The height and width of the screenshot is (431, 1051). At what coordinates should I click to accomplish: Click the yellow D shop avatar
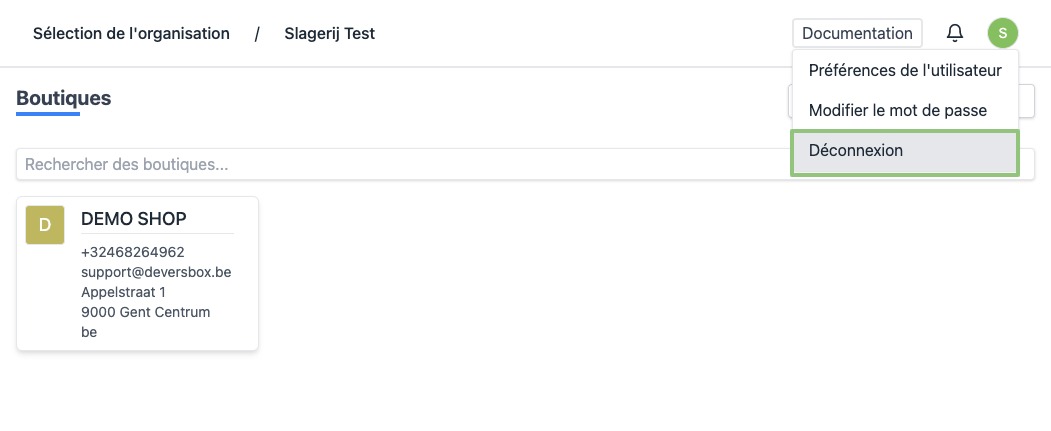click(x=45, y=225)
